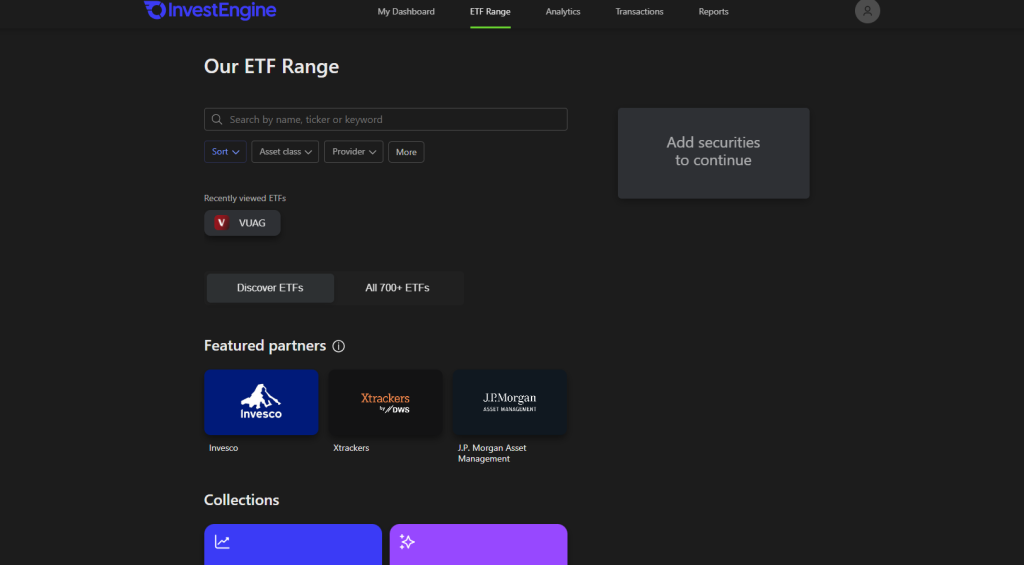Click the sparkle icon on purple collection card
This screenshot has height=565, width=1024.
[407, 542]
